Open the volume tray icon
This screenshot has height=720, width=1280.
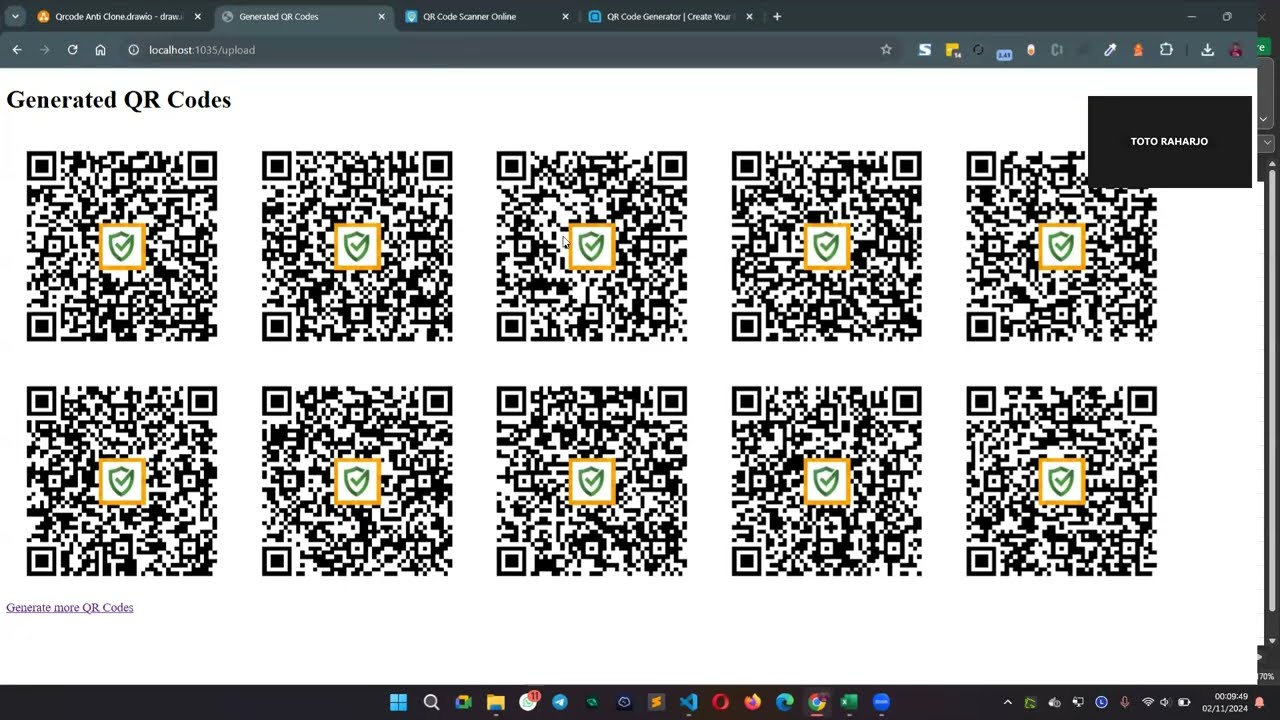click(x=1165, y=702)
